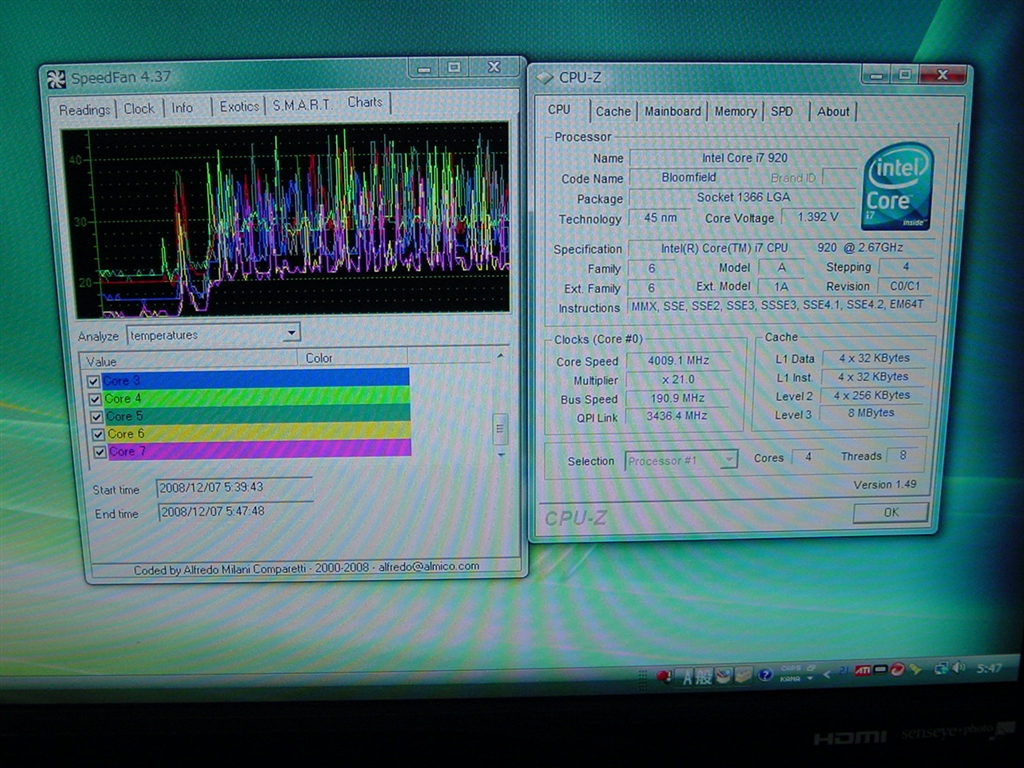Open the ATI Catalyst tray icon
Image resolution: width=1024 pixels, height=768 pixels.
(x=862, y=670)
